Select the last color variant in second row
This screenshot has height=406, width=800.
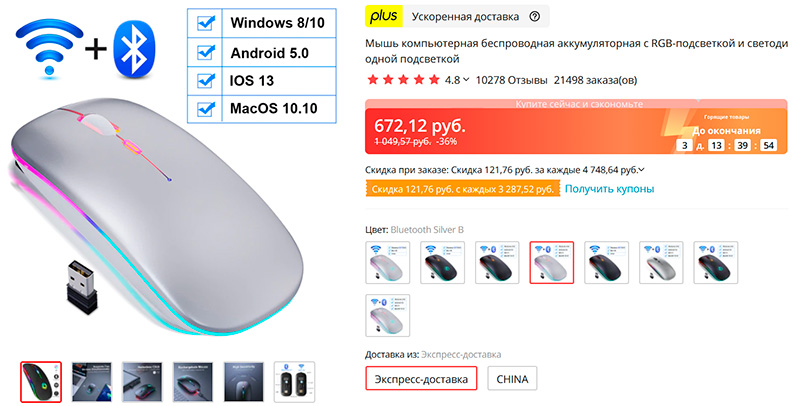pyautogui.click(x=388, y=315)
